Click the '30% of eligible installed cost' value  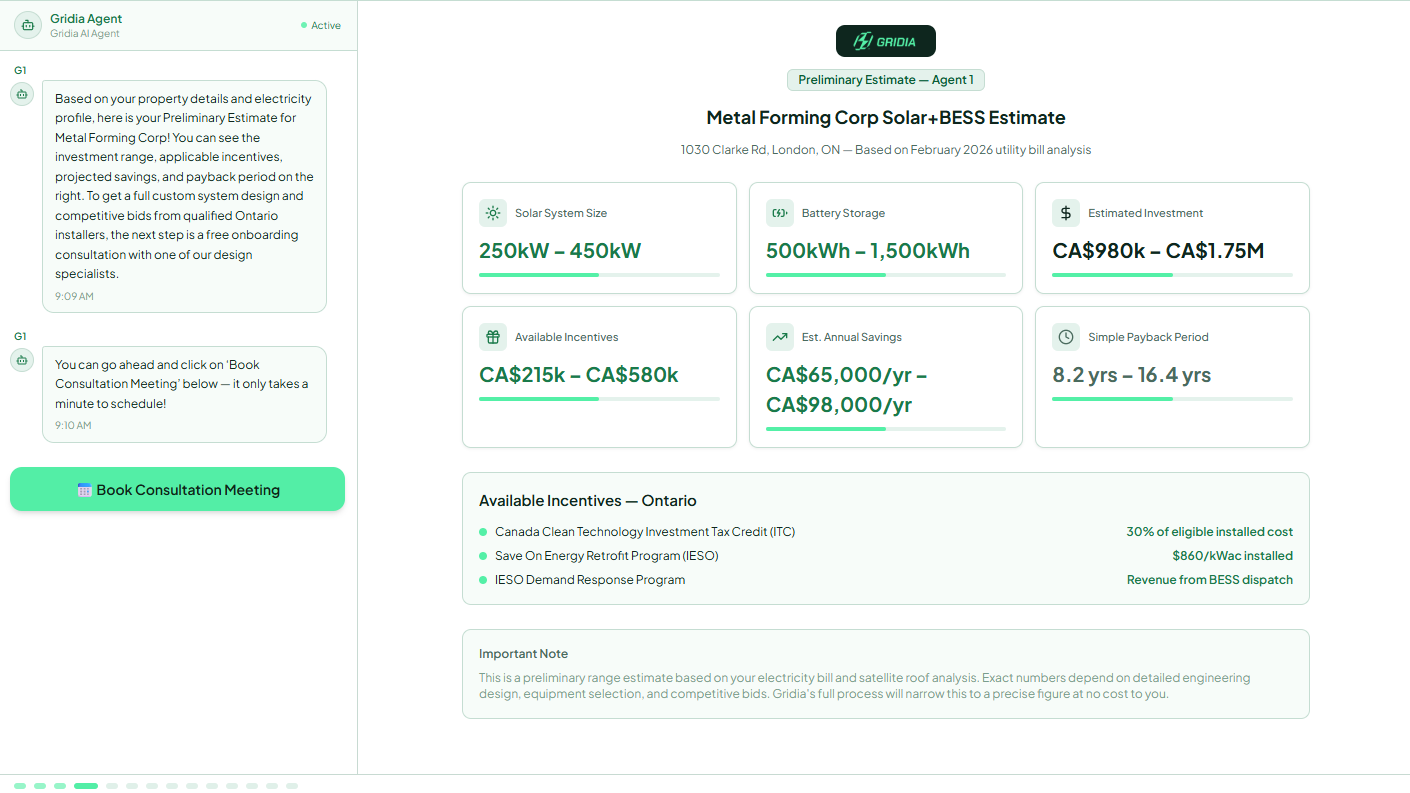1210,532
